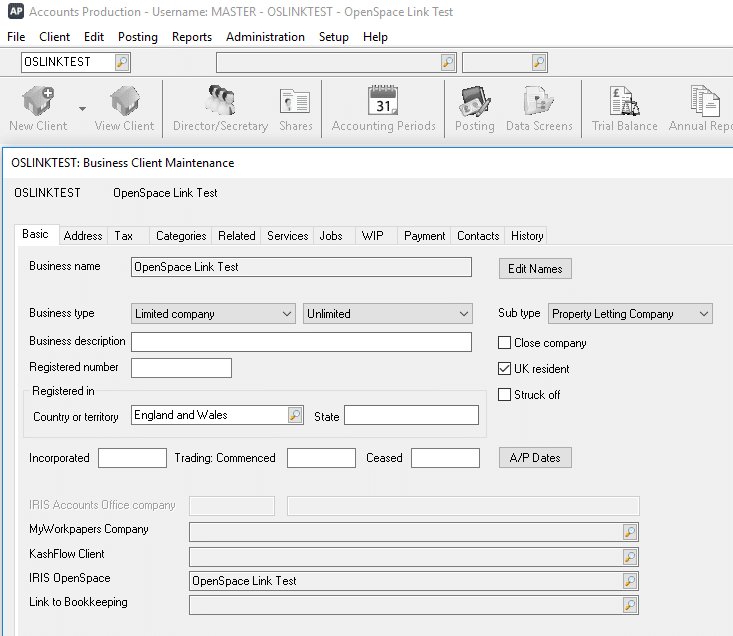Open the Business type Limited company dropdown
The height and width of the screenshot is (636, 733).
pyautogui.click(x=213, y=314)
